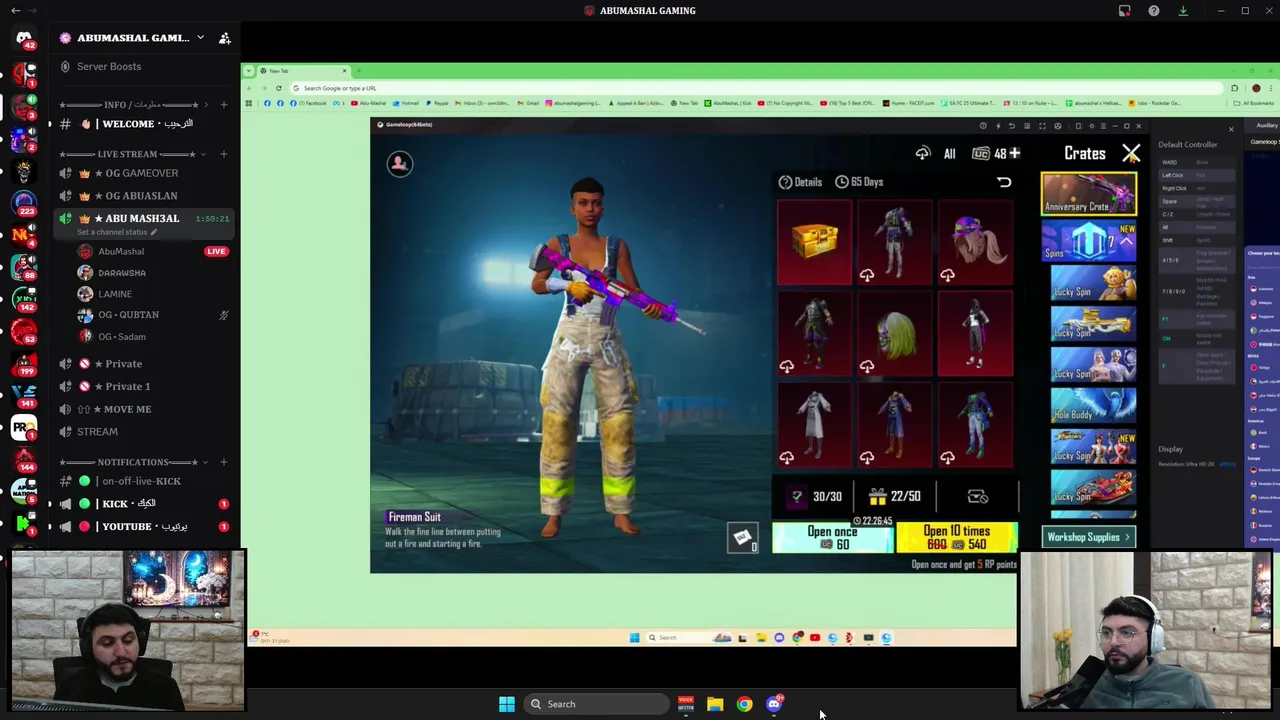Click the muted microphone icon beside OG - QUBTAN
The width and height of the screenshot is (1280, 720).
point(224,315)
